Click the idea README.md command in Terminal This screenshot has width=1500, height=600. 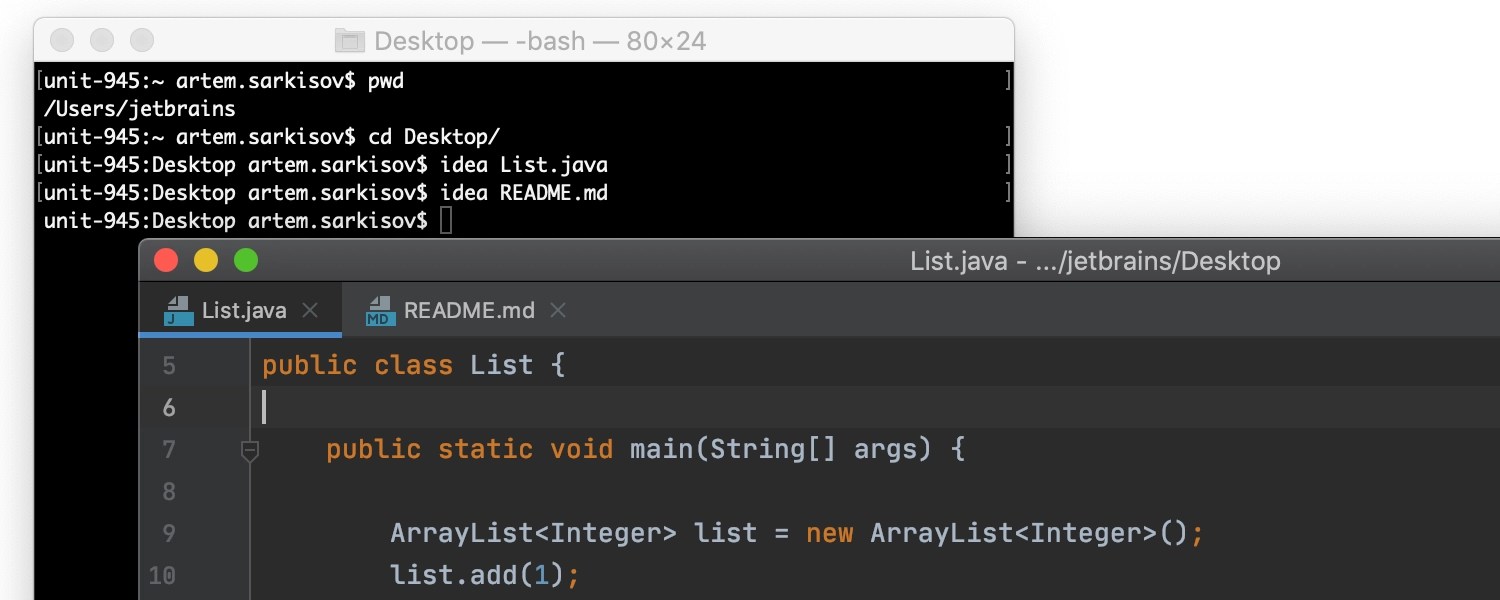click(x=523, y=192)
